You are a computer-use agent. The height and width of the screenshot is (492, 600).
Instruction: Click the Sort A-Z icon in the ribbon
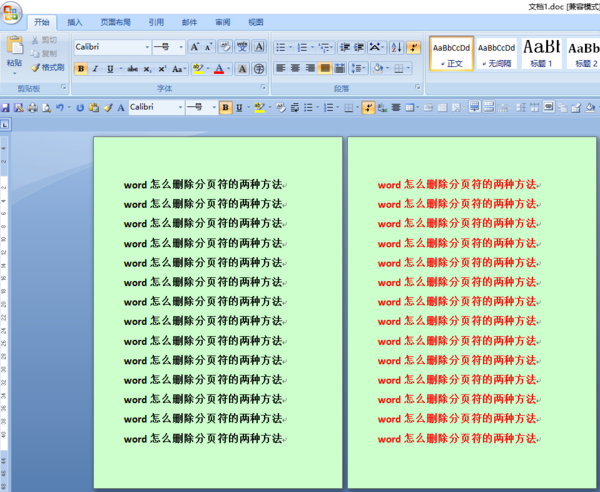tap(396, 47)
